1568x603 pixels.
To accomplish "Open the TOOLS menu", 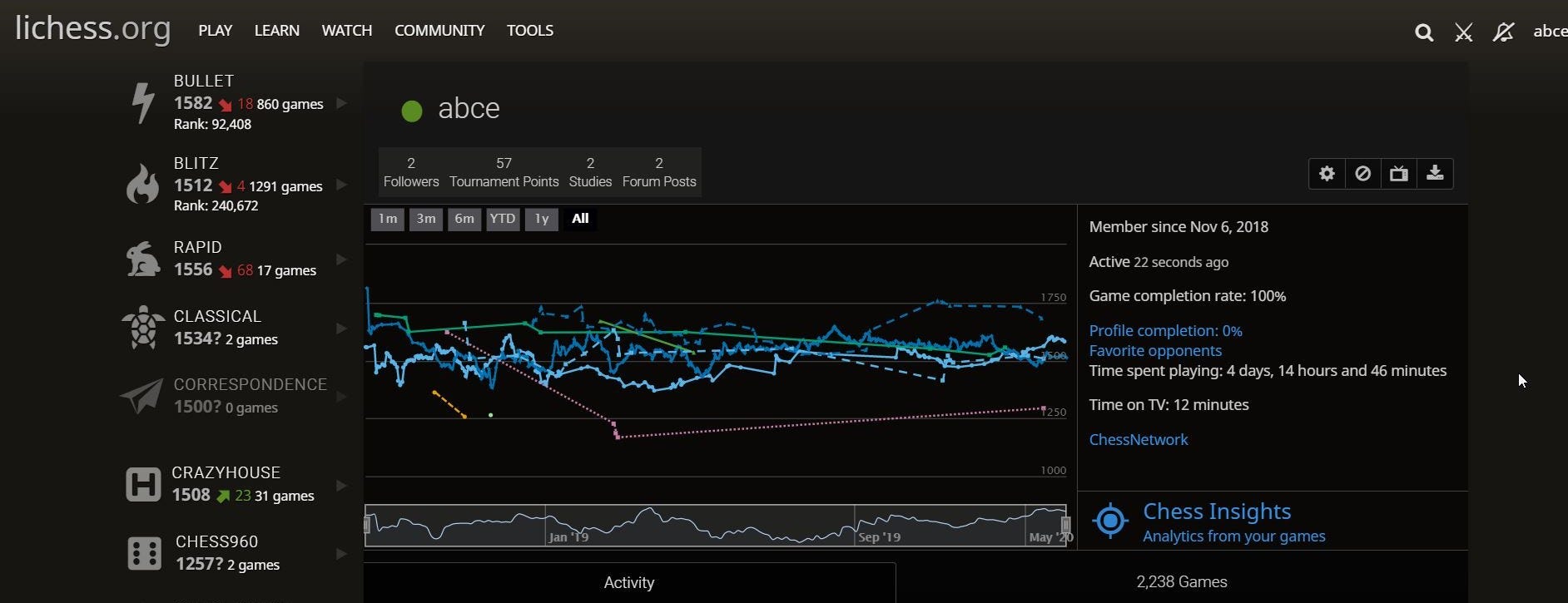I will (530, 31).
